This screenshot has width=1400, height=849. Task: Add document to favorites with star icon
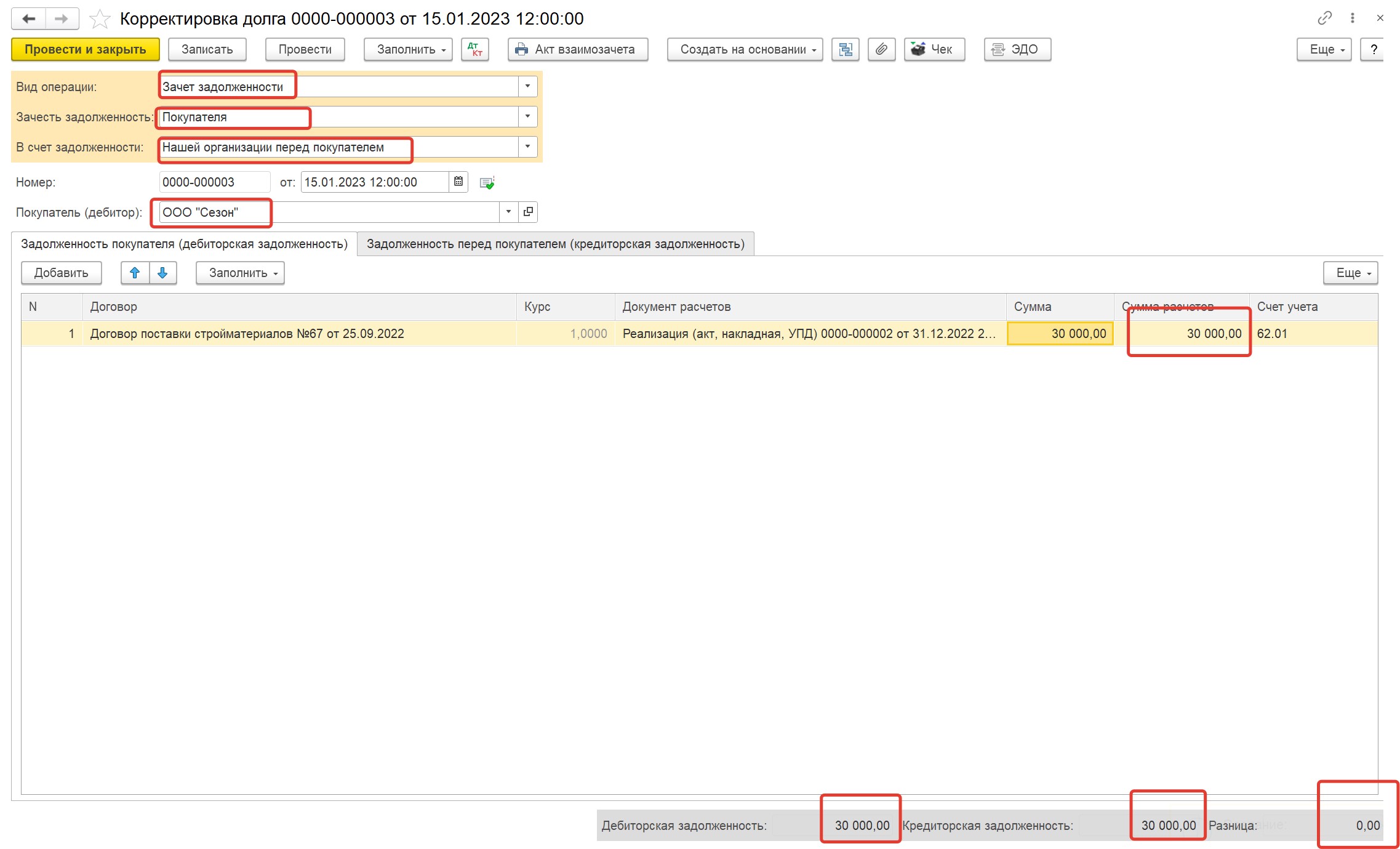click(x=100, y=19)
